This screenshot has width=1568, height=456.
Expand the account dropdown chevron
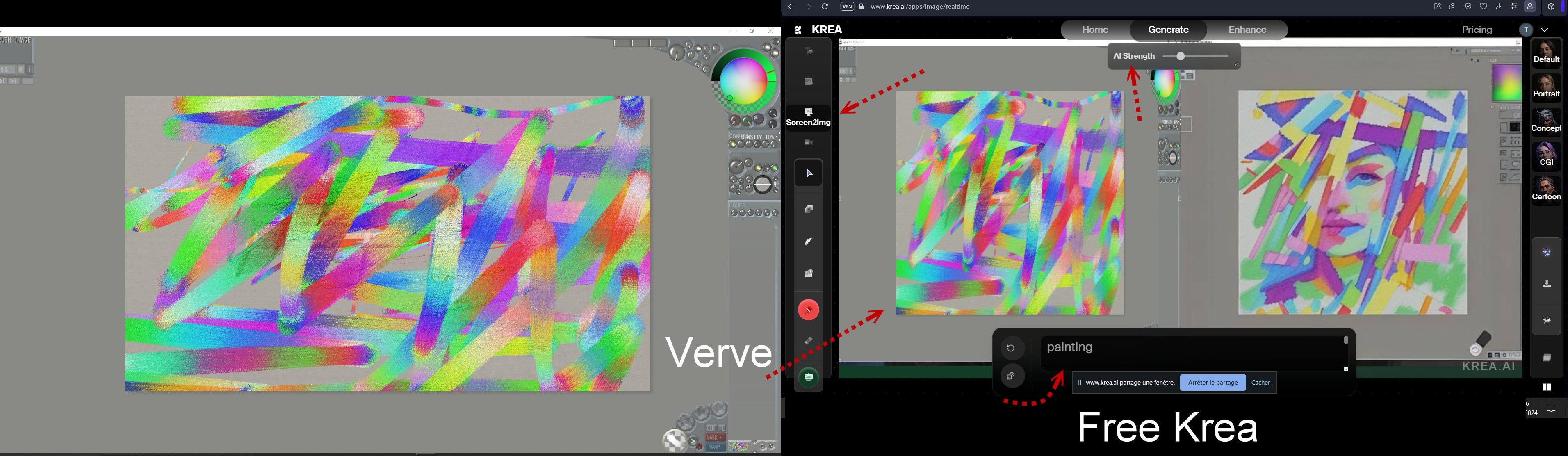click(x=1545, y=30)
